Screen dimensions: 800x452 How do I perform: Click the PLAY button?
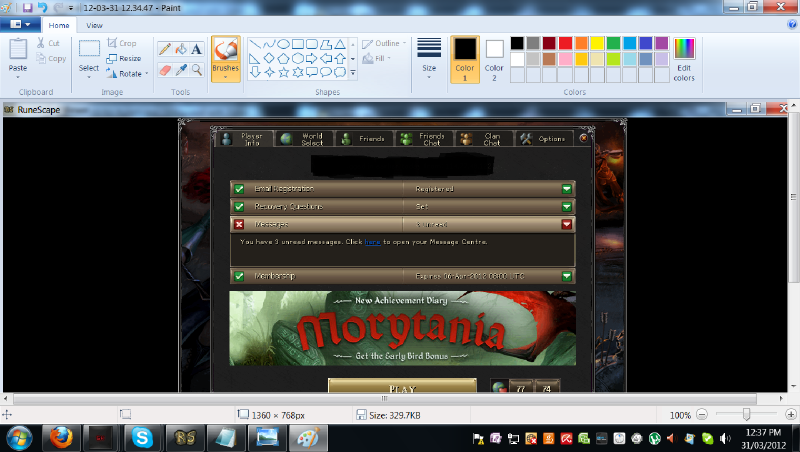(x=402, y=386)
